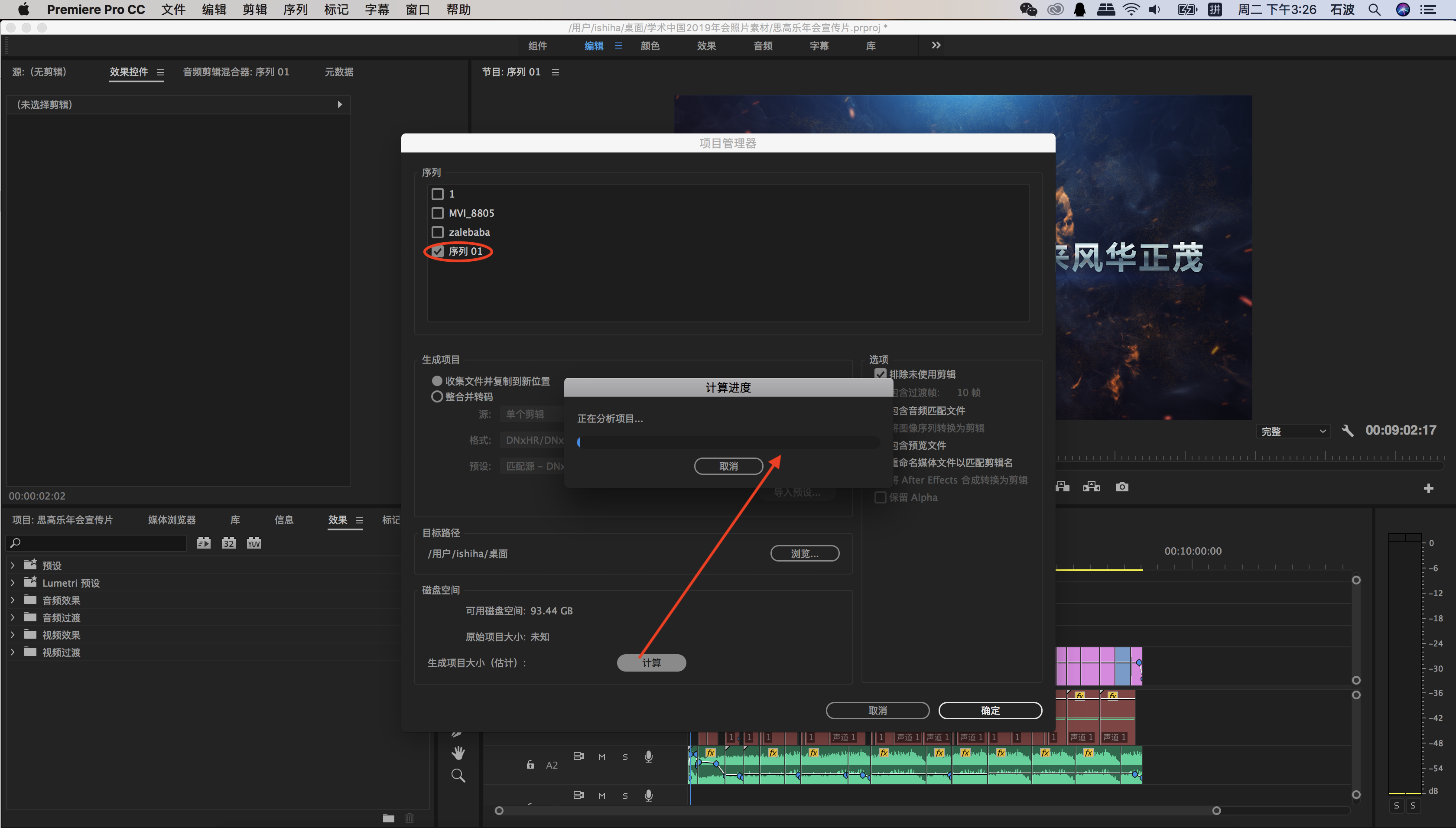Viewport: 1456px width, 828px height.
Task: Select the 整合并转码 radio option
Action: coord(437,396)
